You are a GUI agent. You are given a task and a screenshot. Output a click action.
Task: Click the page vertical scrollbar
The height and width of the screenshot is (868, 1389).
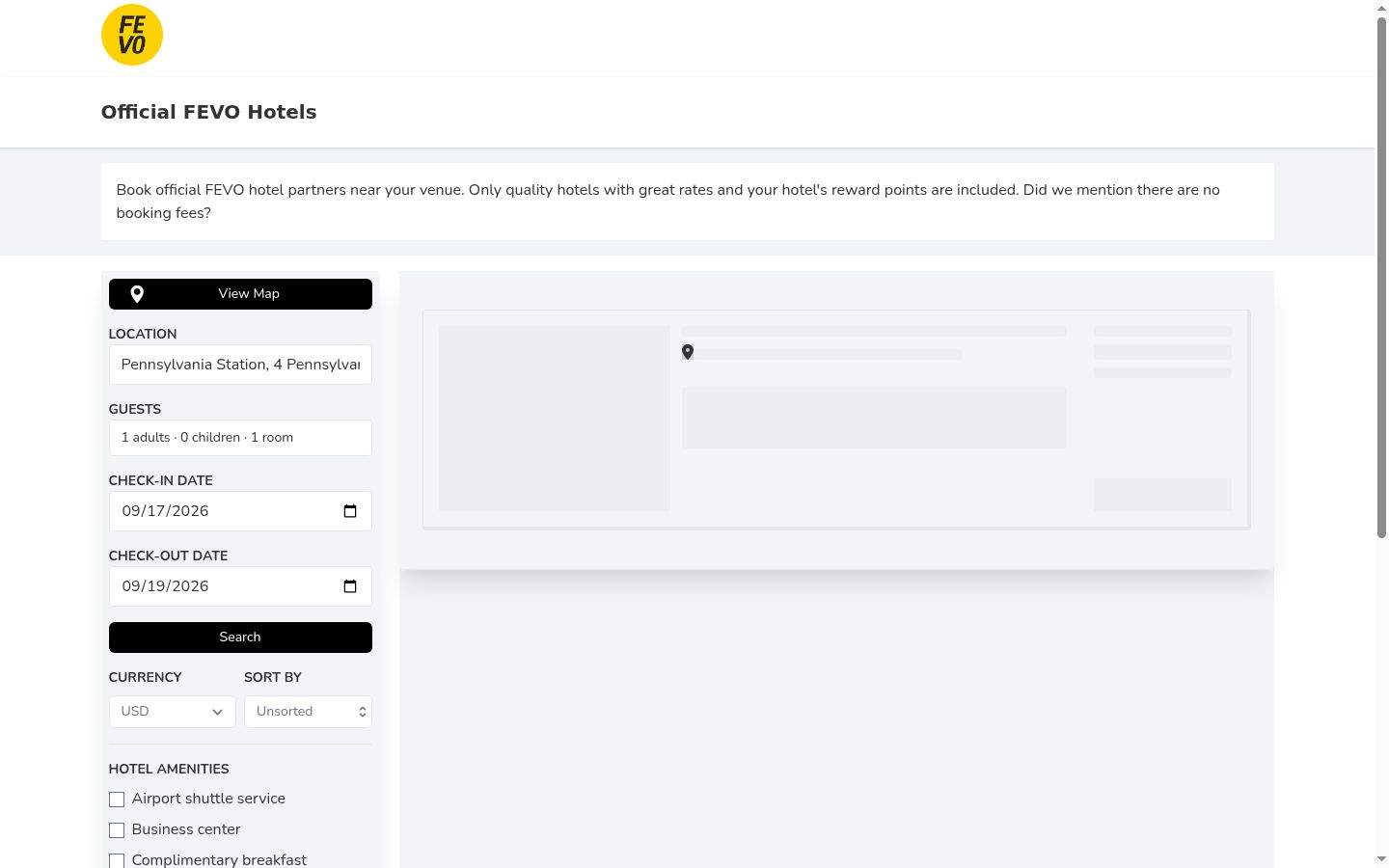tap(1381, 278)
